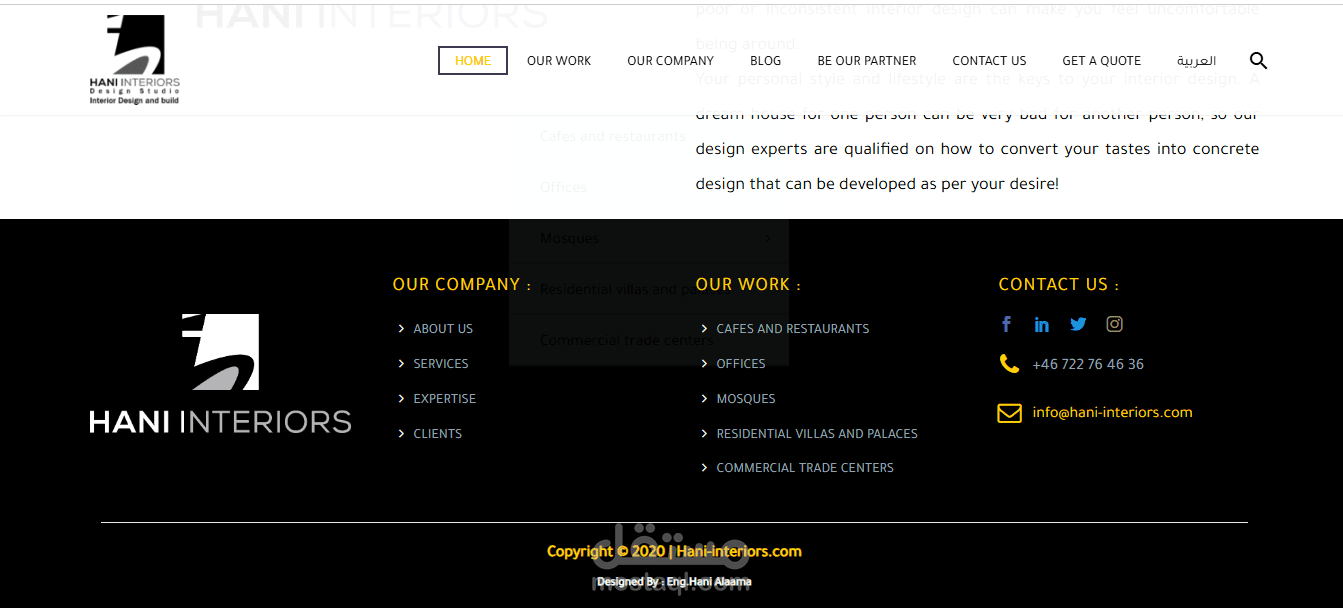This screenshot has height=608, width=1343.
Task: Open RESIDENTIAL VILLAS AND PALACES footer link
Action: pos(817,434)
